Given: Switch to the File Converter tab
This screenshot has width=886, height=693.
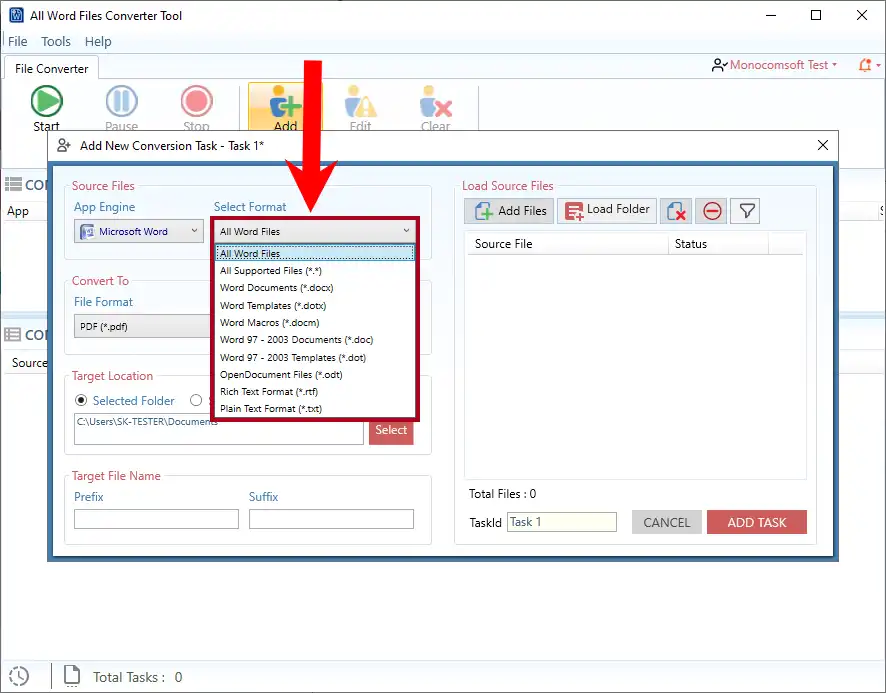Looking at the screenshot, I should pos(51,68).
